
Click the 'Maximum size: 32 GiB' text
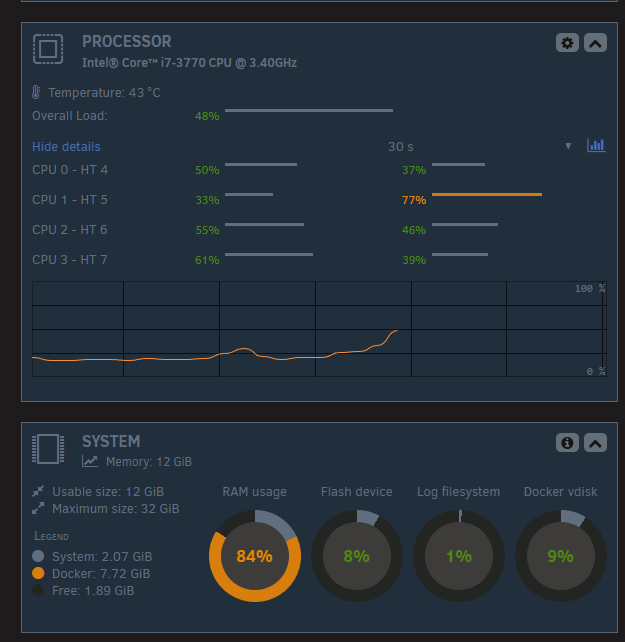pos(115,509)
